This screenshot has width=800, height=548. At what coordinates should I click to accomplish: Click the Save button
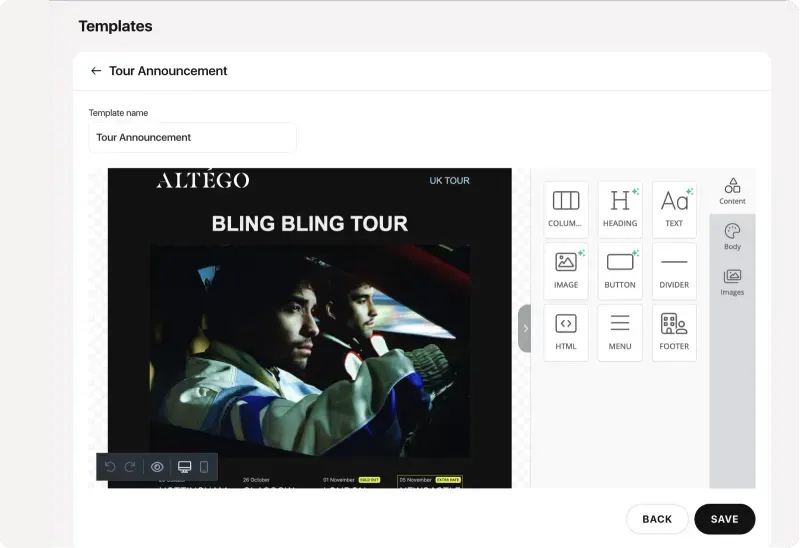tap(724, 519)
